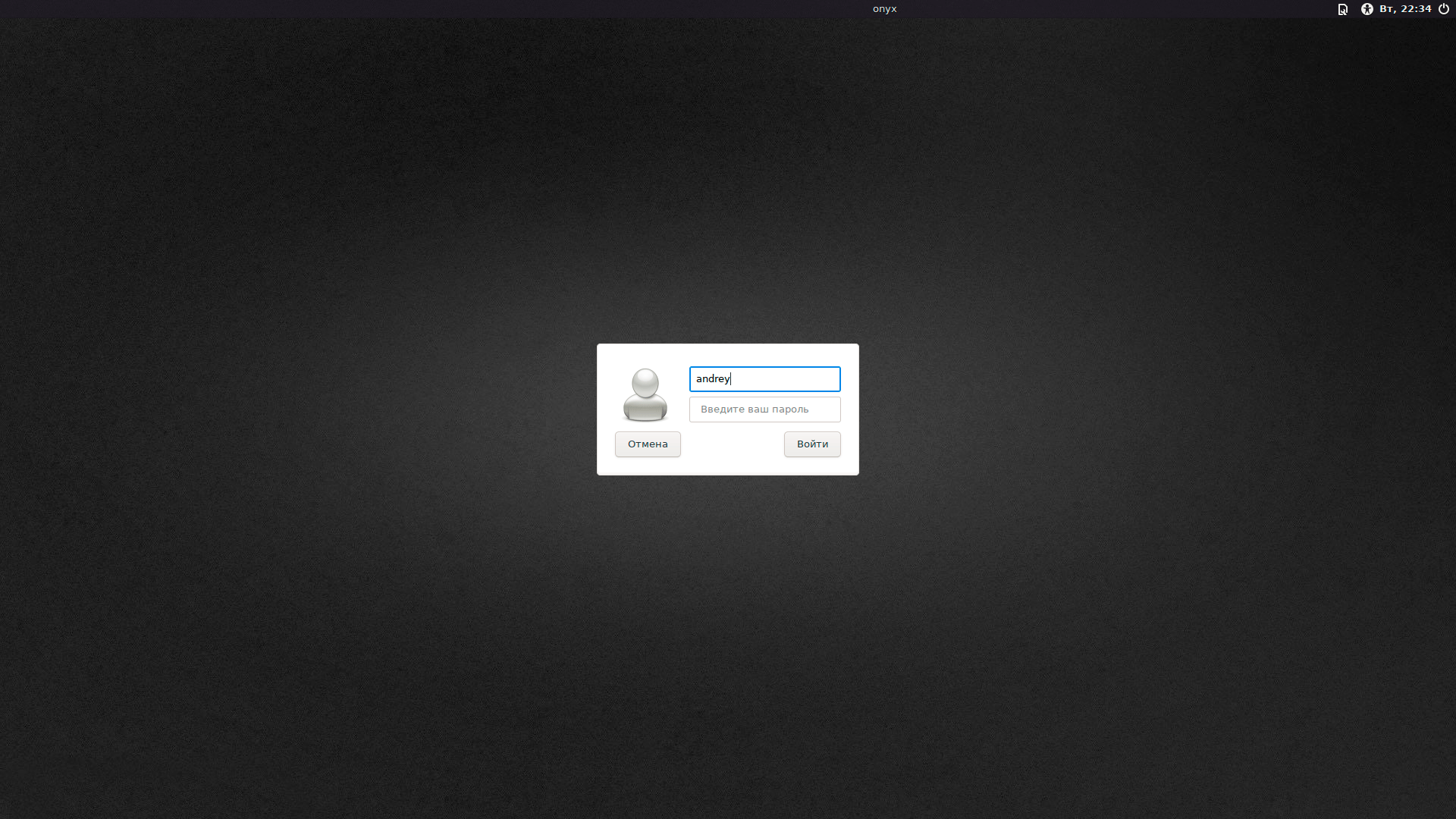Cancel the login via Отмена
Screen dimensions: 1456x819
pos(648,444)
